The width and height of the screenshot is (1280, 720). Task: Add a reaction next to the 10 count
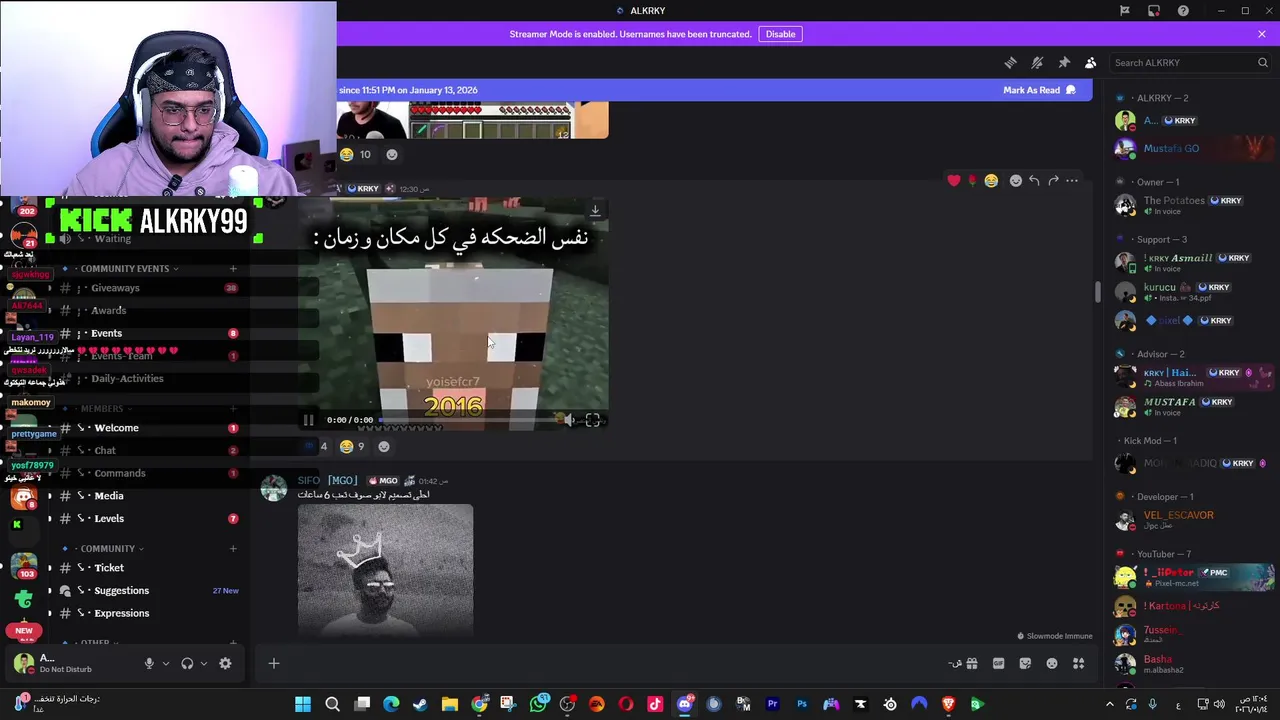tap(392, 155)
